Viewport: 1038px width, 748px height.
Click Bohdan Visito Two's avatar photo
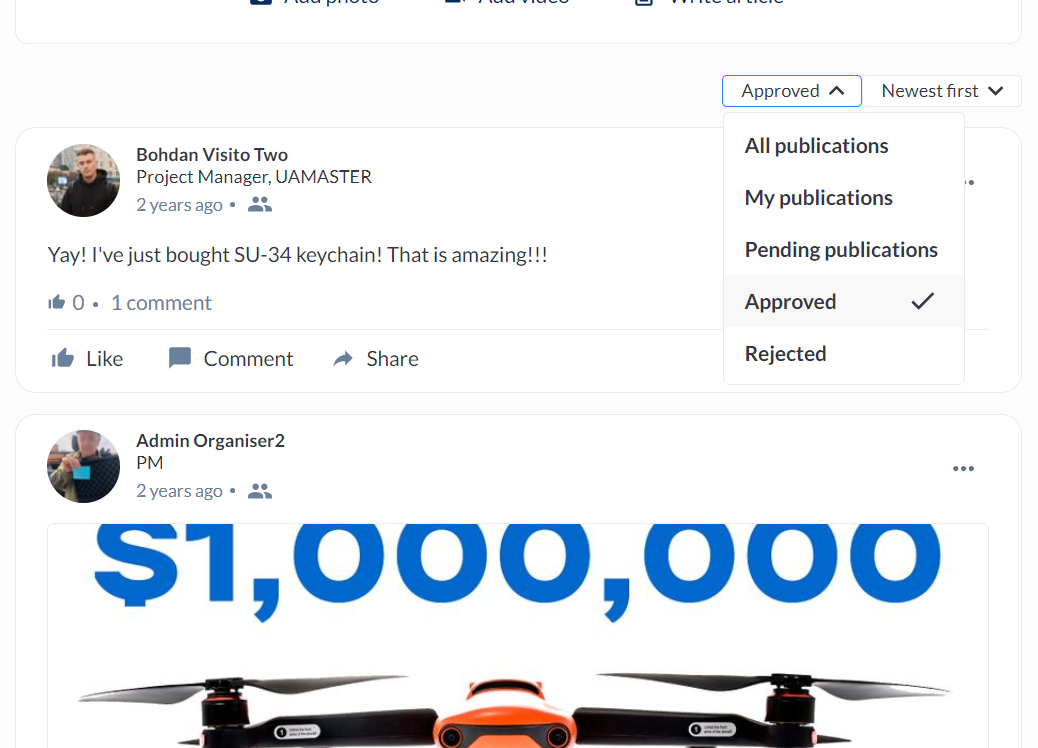click(83, 181)
